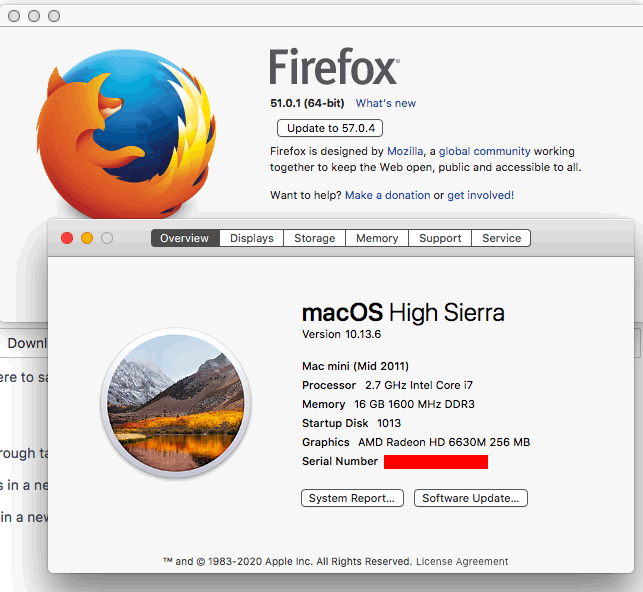Click the 51.0.1 (64-bit) version text

click(x=307, y=103)
